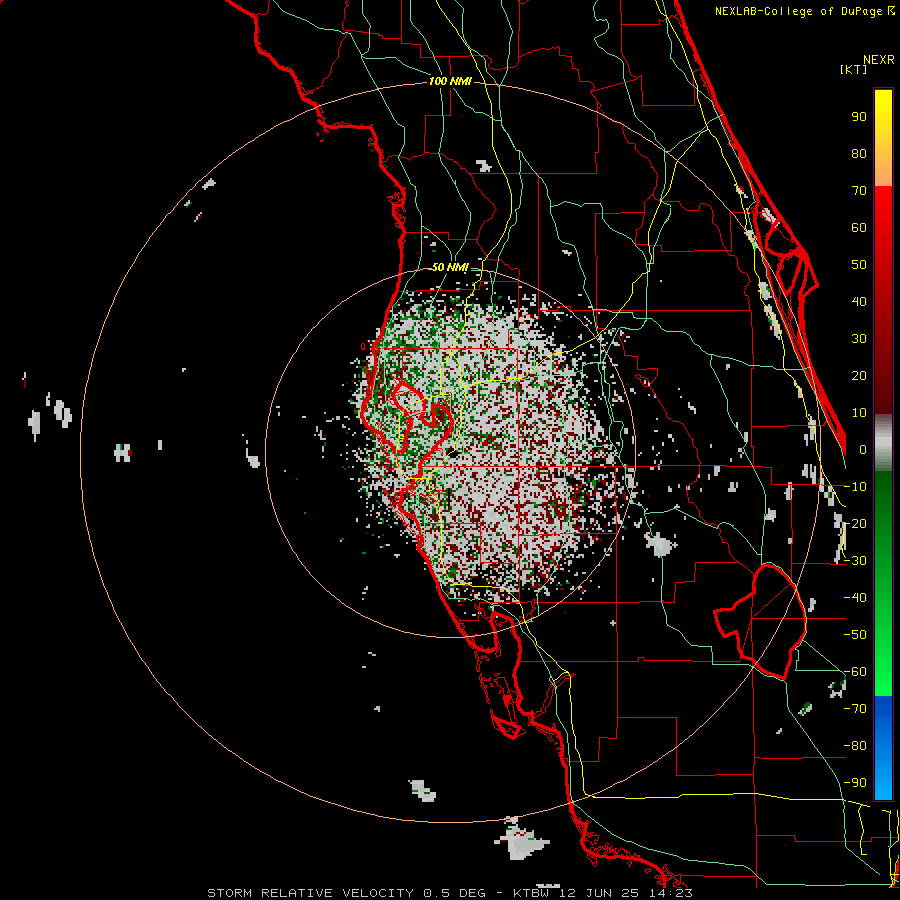Click the 70 value on the velocity scale
Image resolution: width=900 pixels, height=900 pixels.
click(x=859, y=191)
